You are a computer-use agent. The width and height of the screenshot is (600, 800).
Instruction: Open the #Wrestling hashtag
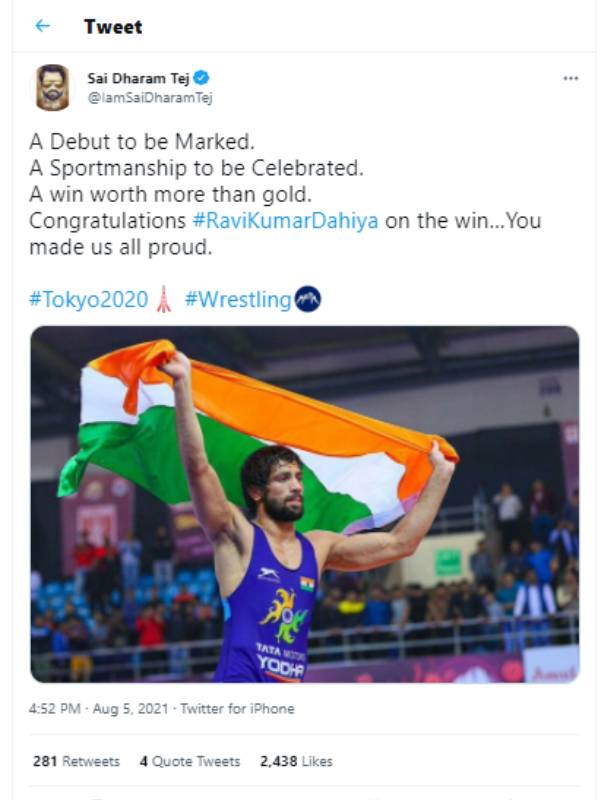(x=238, y=299)
